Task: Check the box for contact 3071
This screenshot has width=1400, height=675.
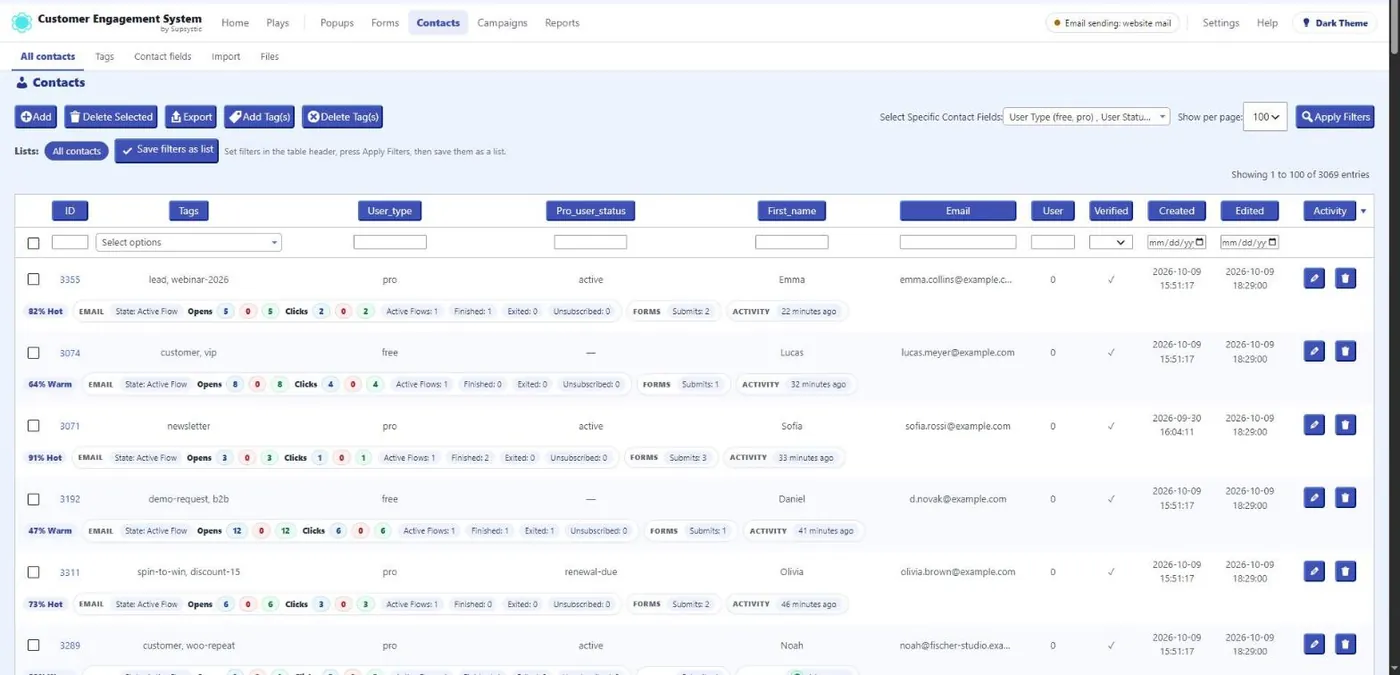Action: click(33, 425)
